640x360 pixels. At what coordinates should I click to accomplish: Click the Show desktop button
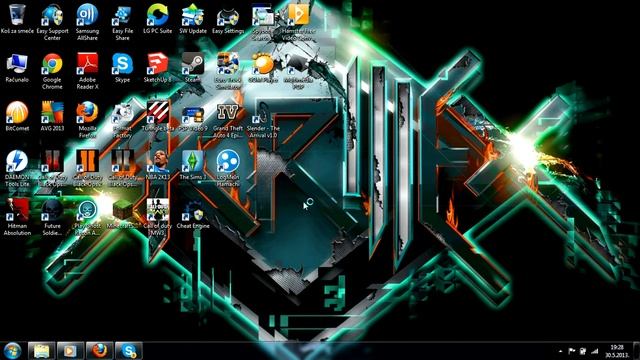tap(636, 351)
